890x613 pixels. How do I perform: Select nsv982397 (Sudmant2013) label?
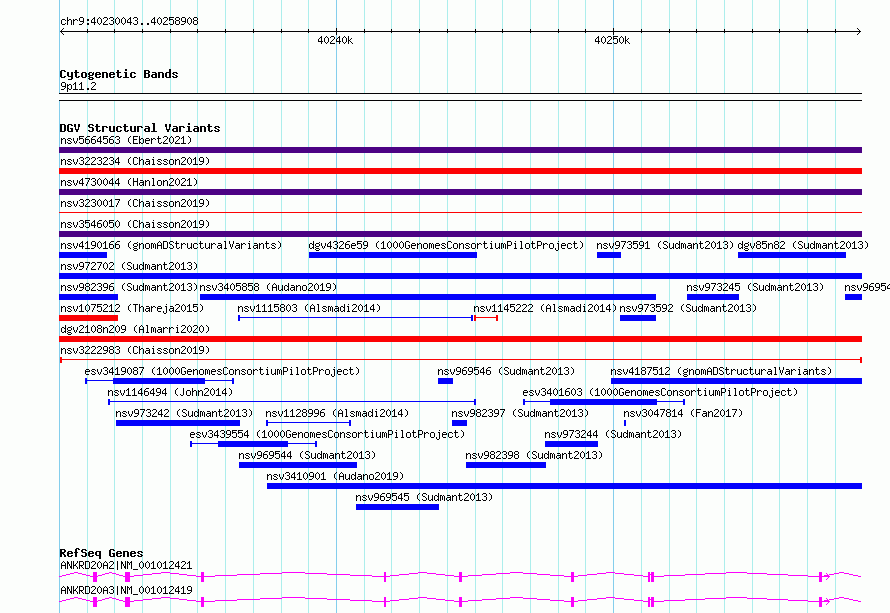[x=520, y=413]
